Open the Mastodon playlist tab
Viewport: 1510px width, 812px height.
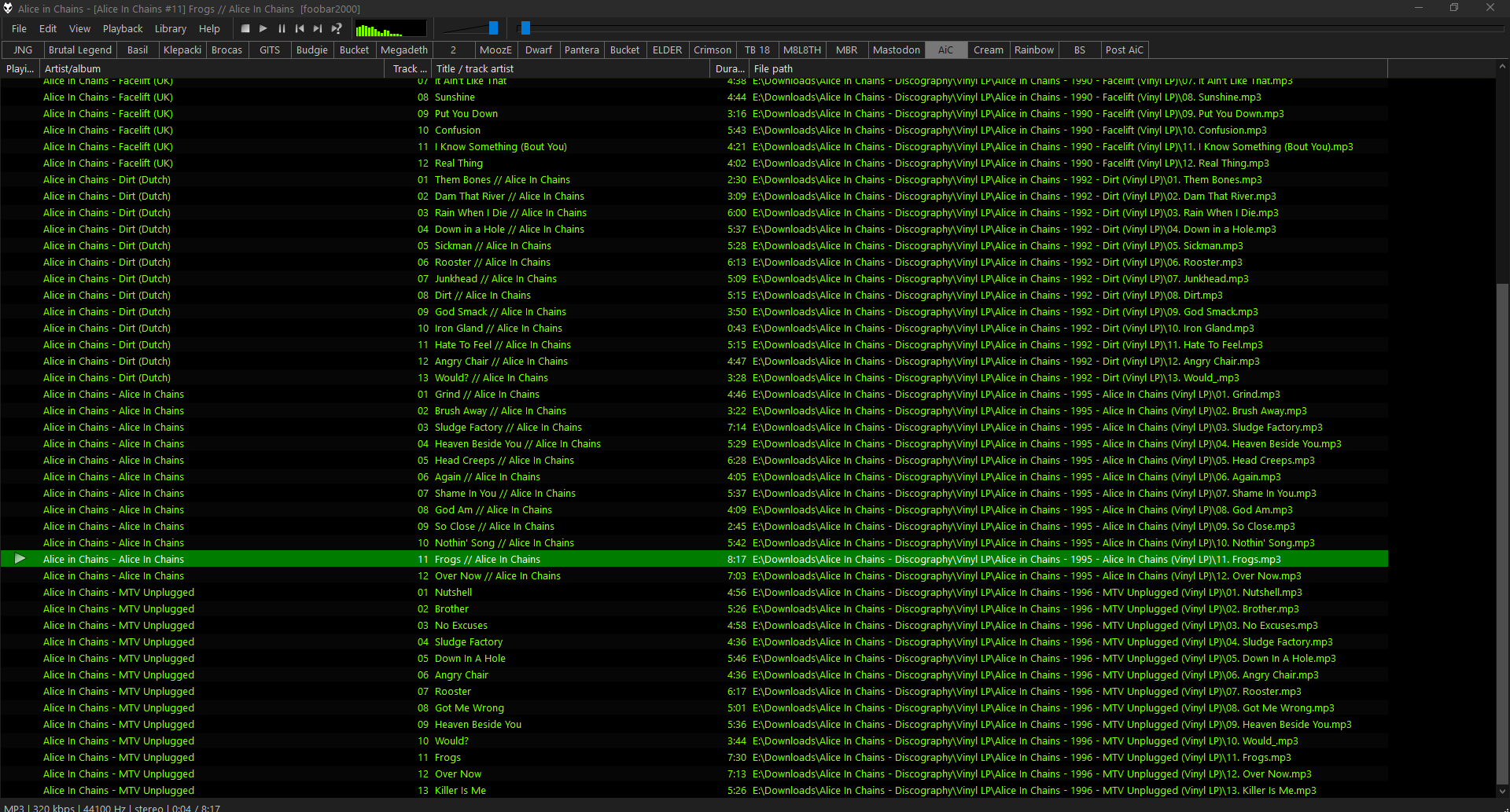tap(897, 50)
